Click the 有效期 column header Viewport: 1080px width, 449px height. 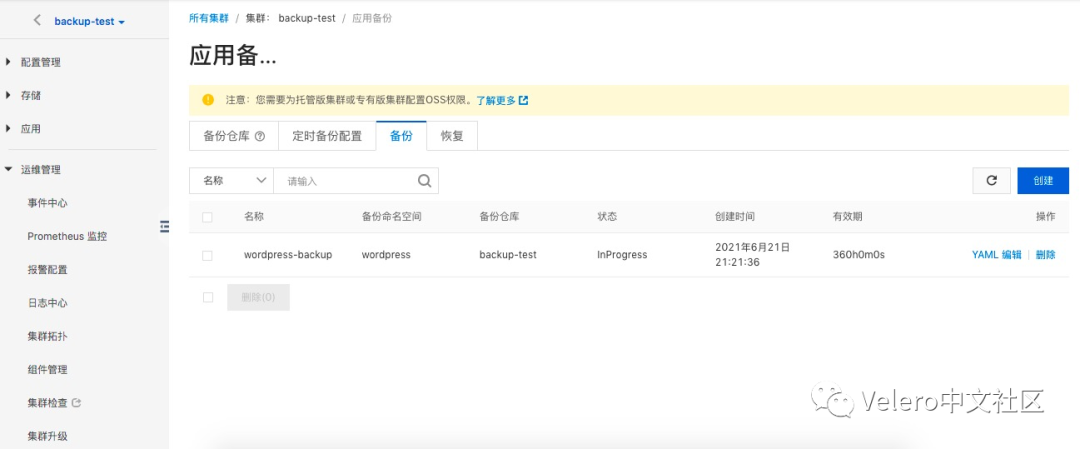pos(847,216)
